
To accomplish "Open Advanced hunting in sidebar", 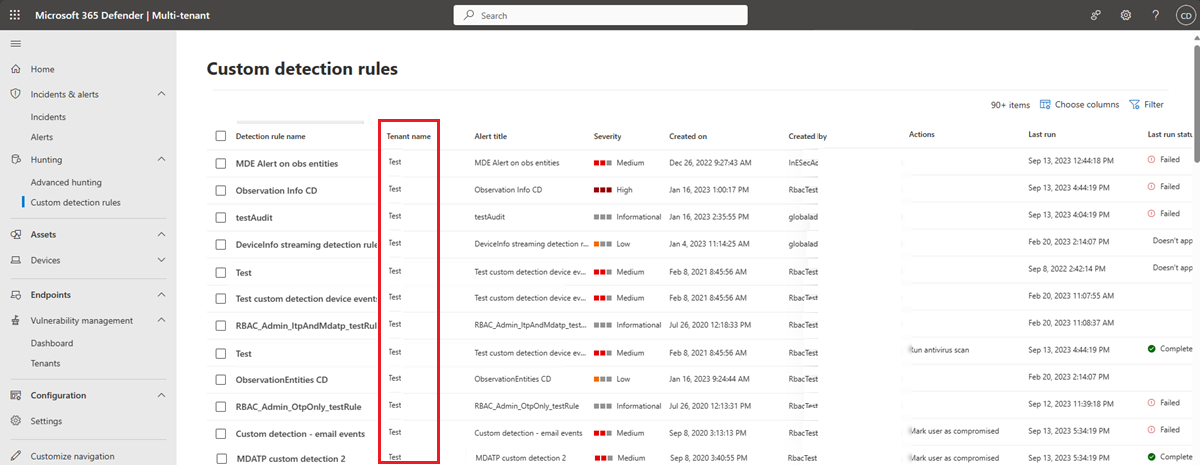I will (66, 182).
